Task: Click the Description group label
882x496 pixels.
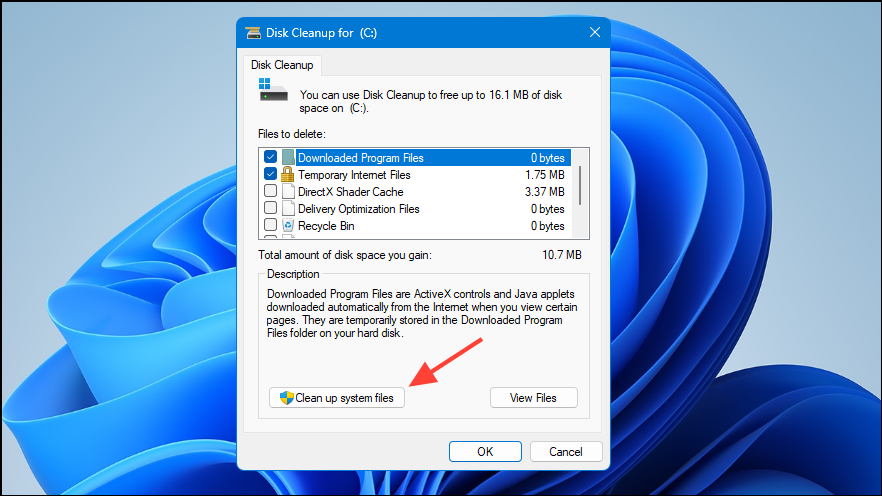Action: click(x=293, y=274)
